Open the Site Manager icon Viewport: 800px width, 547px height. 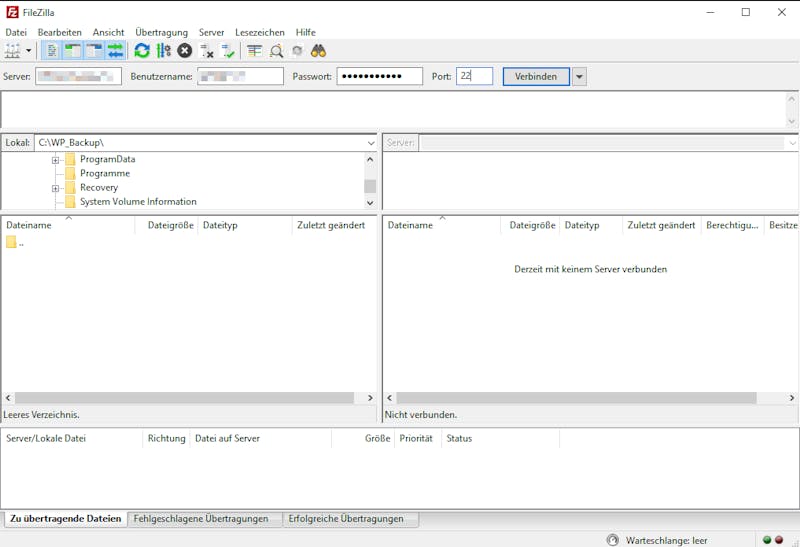12,51
